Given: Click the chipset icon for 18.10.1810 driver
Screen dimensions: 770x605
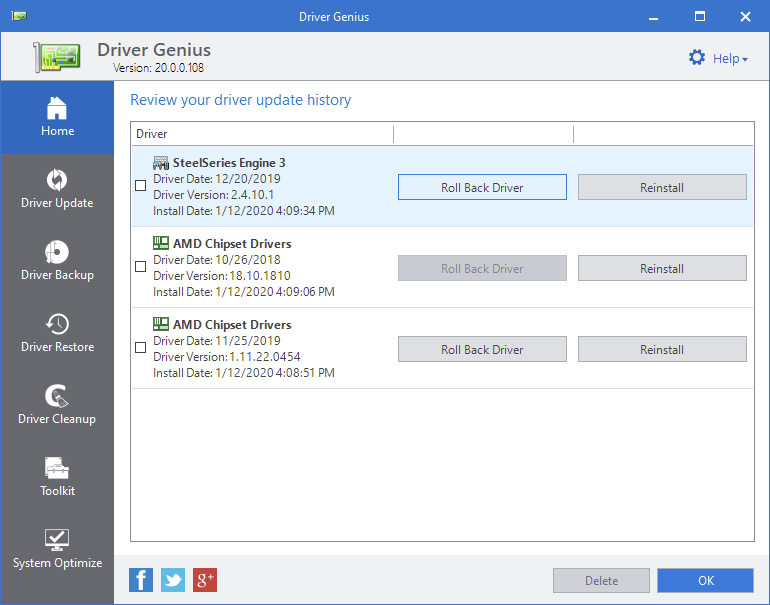Looking at the screenshot, I should click(161, 243).
